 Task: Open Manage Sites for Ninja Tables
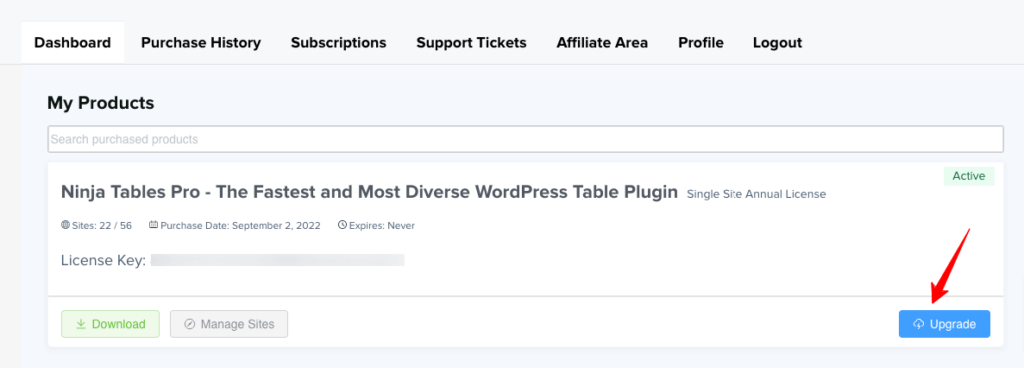point(229,324)
